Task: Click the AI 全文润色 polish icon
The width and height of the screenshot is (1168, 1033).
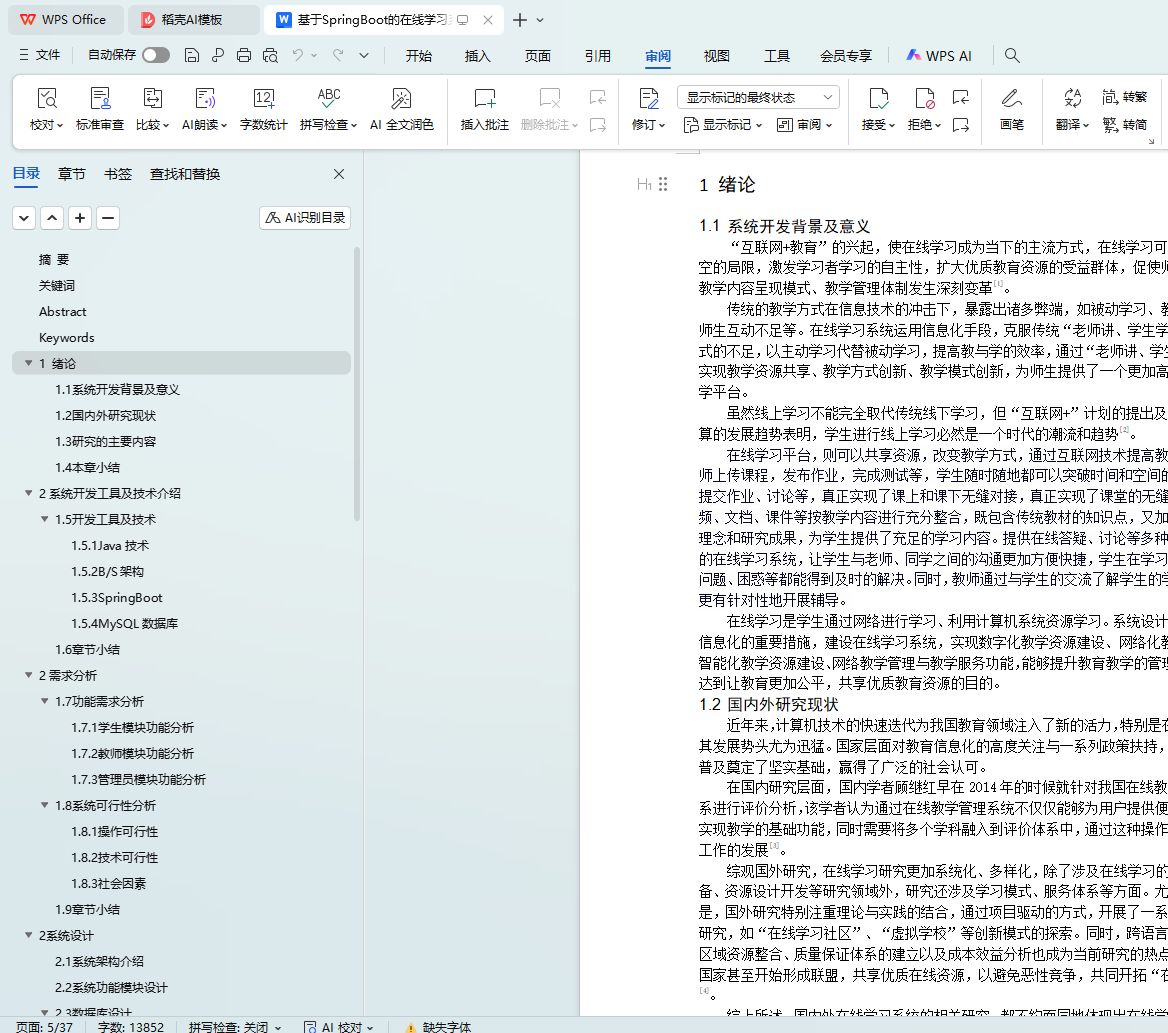Action: pos(401,99)
